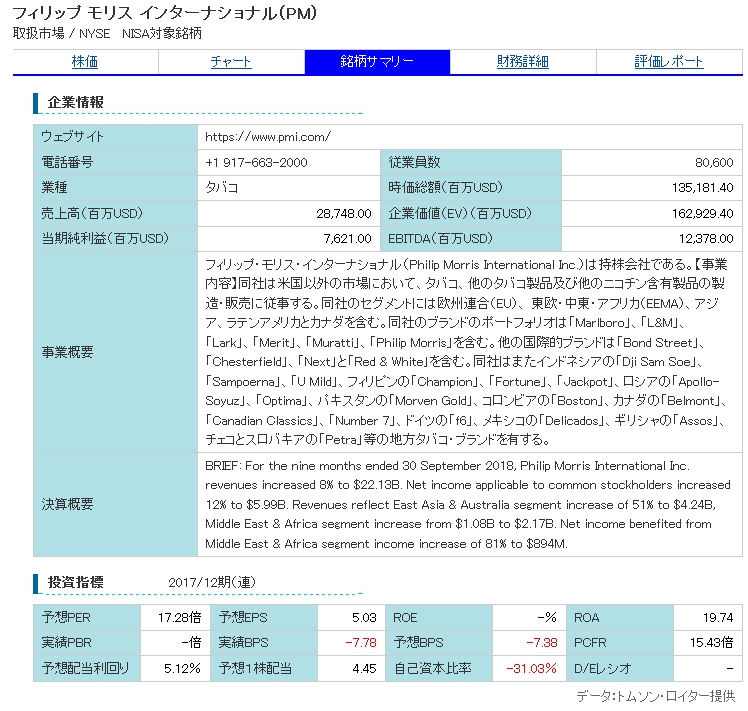Click the EBITDA value 12,378.00
The width and height of the screenshot is (748, 711).
coord(706,239)
